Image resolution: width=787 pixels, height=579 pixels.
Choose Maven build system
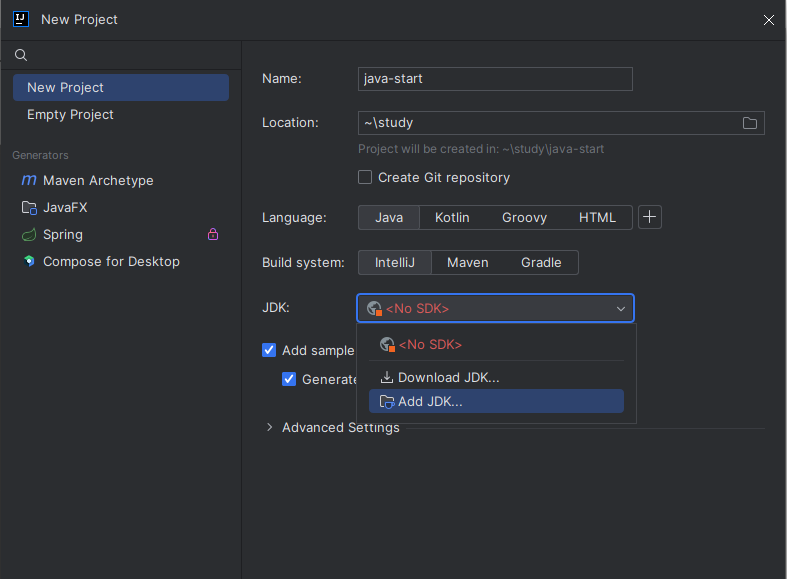467,263
